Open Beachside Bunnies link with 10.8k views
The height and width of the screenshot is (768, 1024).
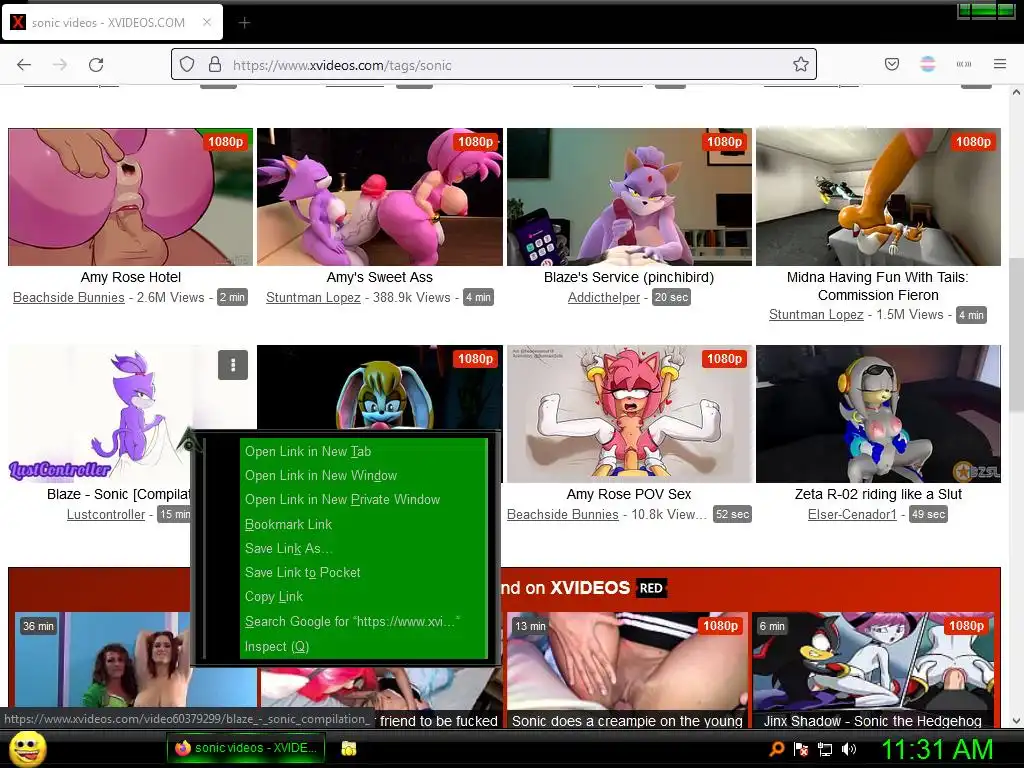562,514
